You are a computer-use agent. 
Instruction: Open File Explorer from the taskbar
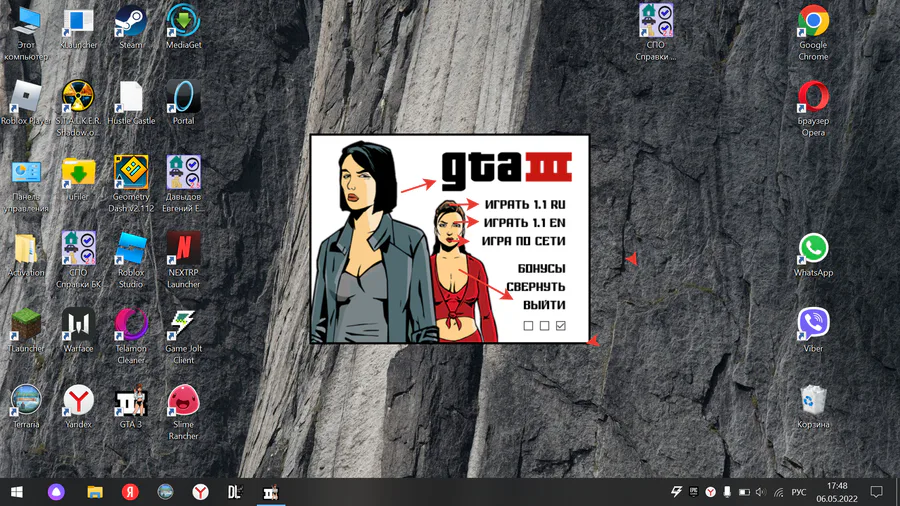point(95,492)
